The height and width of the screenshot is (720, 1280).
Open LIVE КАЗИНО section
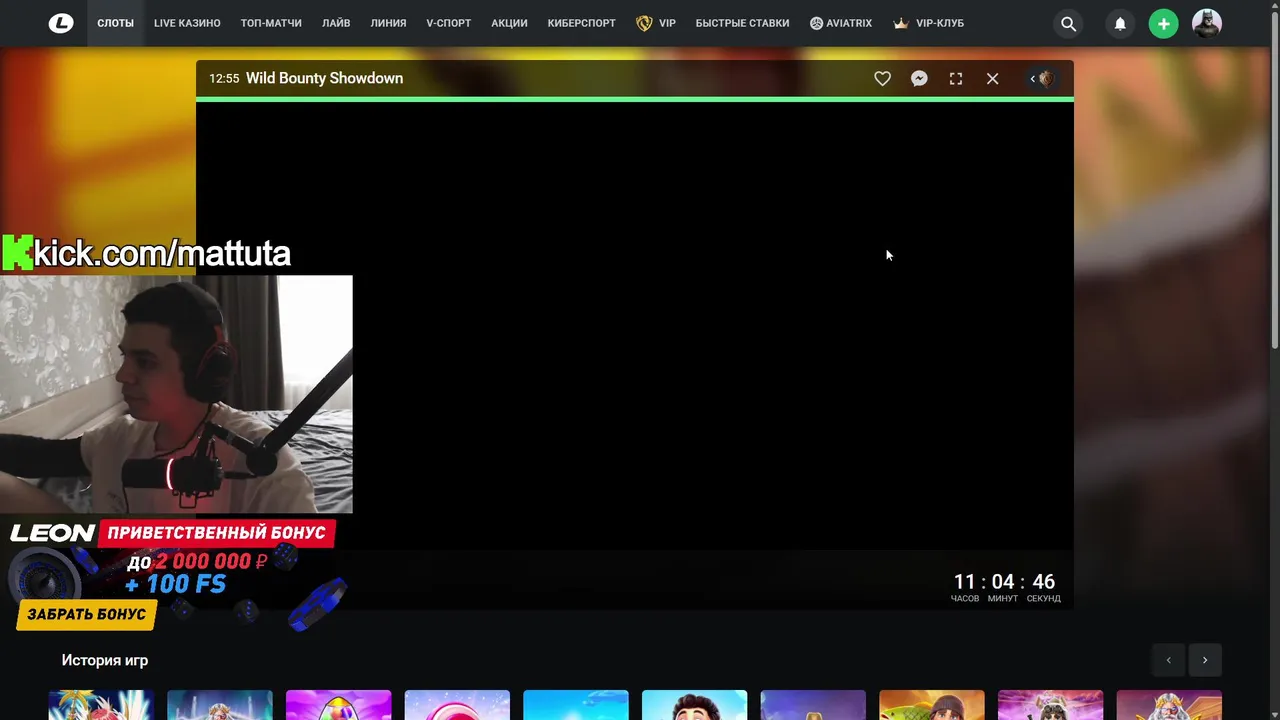(x=187, y=23)
